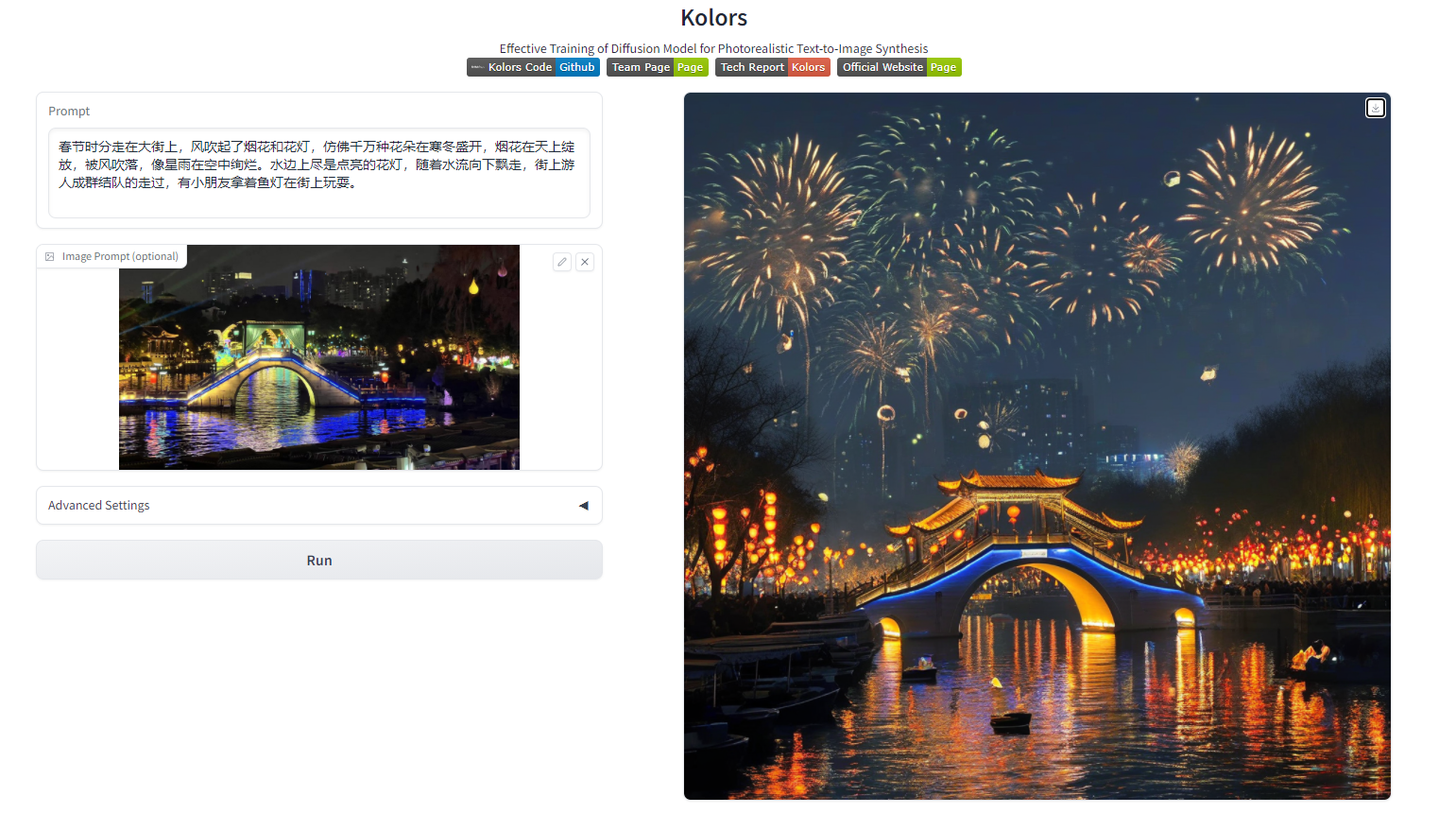The image size is (1456, 813).
Task: Click the image icon beside Image Prompt label
Action: (50, 256)
